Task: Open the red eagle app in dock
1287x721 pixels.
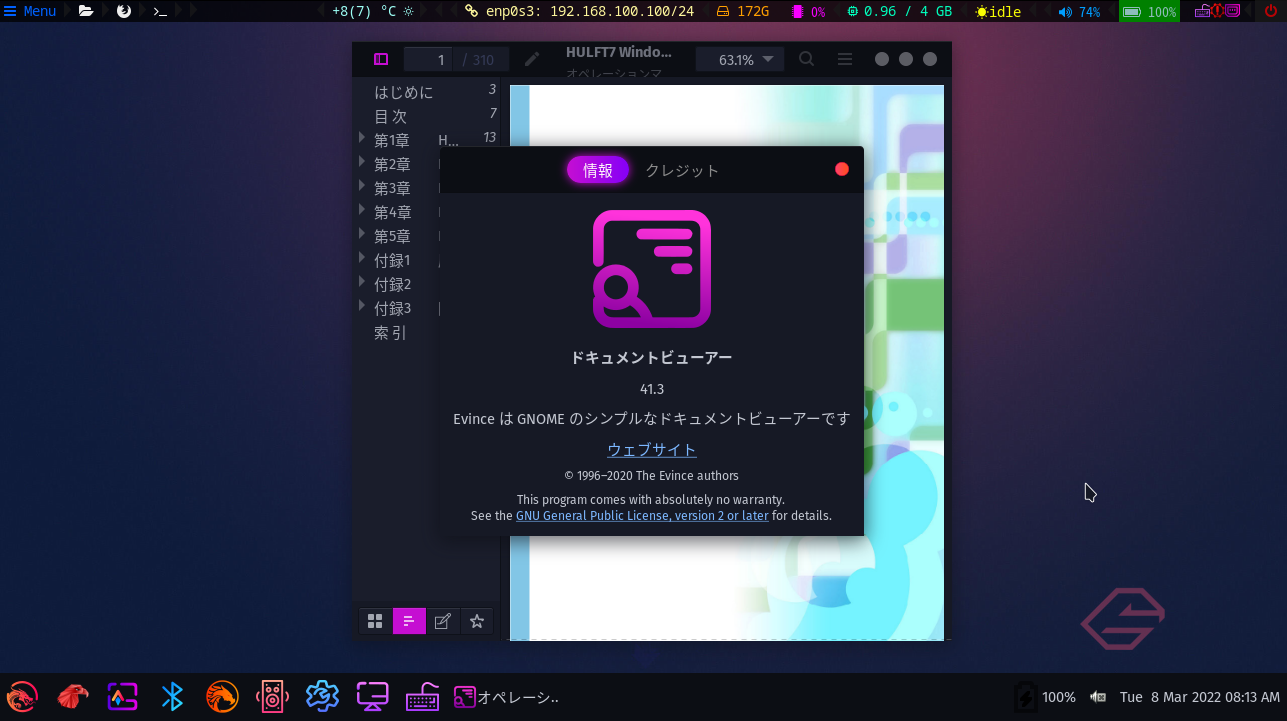Action: (x=72, y=696)
